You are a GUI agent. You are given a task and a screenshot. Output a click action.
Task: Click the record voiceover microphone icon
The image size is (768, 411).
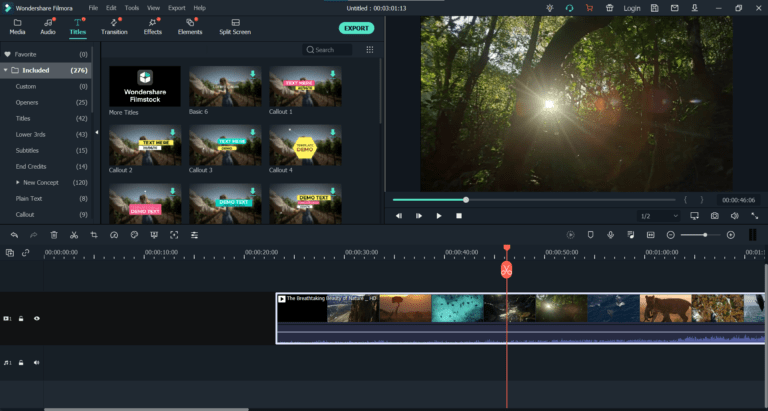tap(610, 235)
